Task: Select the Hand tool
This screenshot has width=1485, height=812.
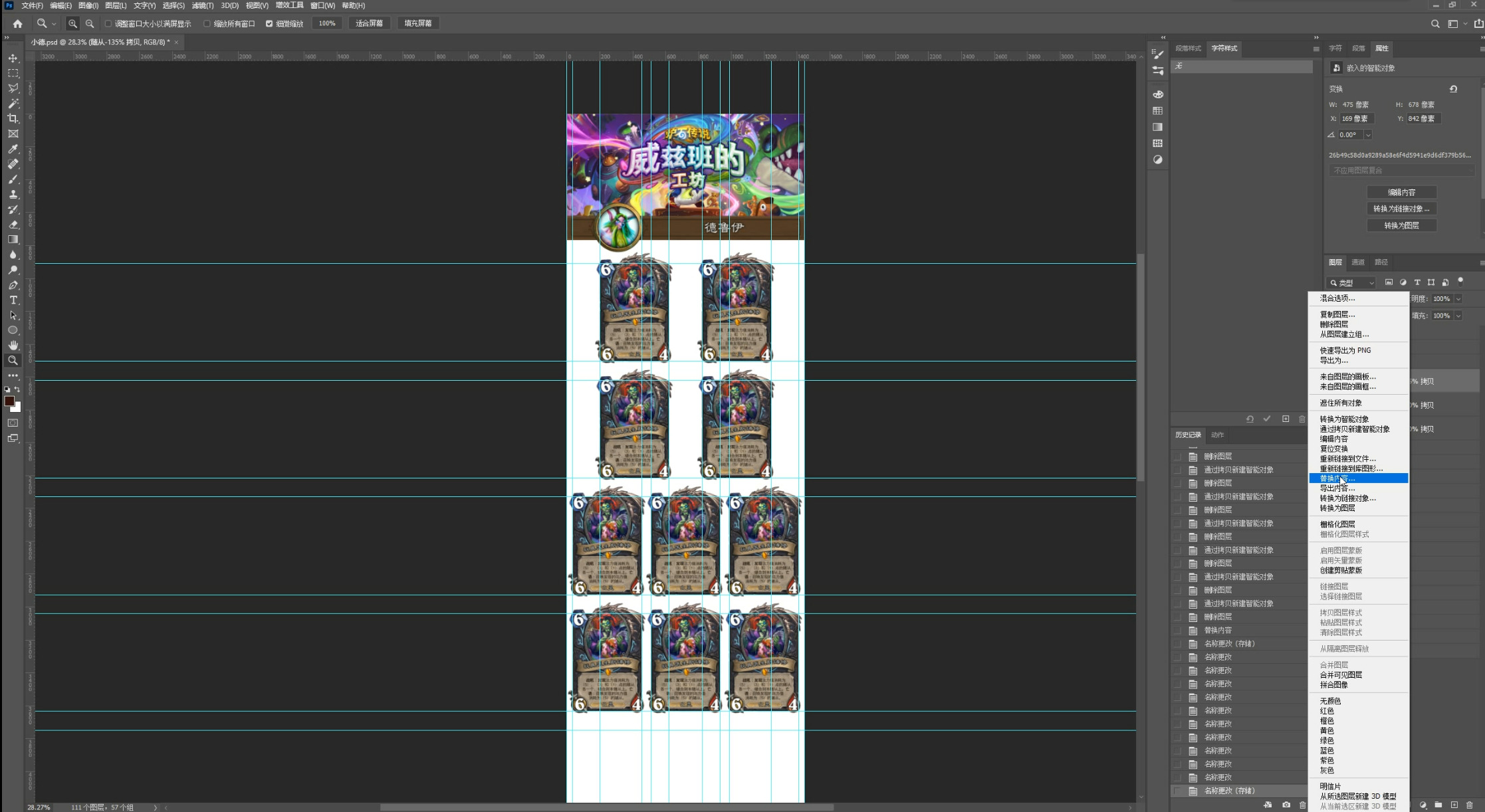Action: [13, 345]
